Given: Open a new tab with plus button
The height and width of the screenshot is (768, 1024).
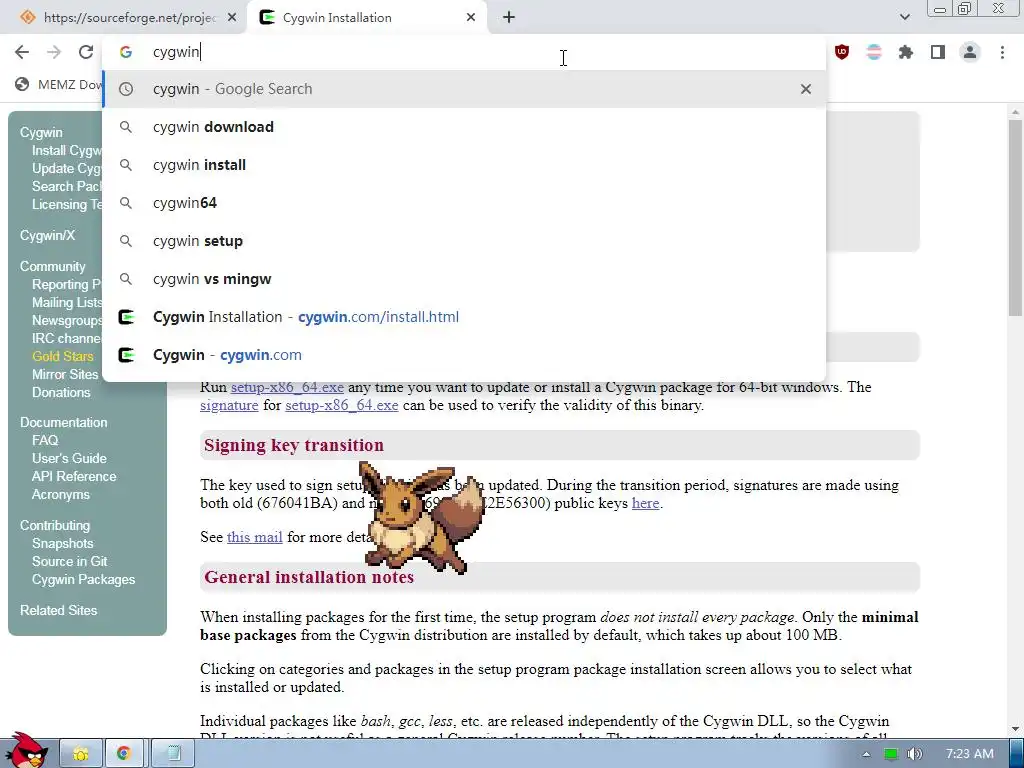Looking at the screenshot, I should pyautogui.click(x=509, y=18).
